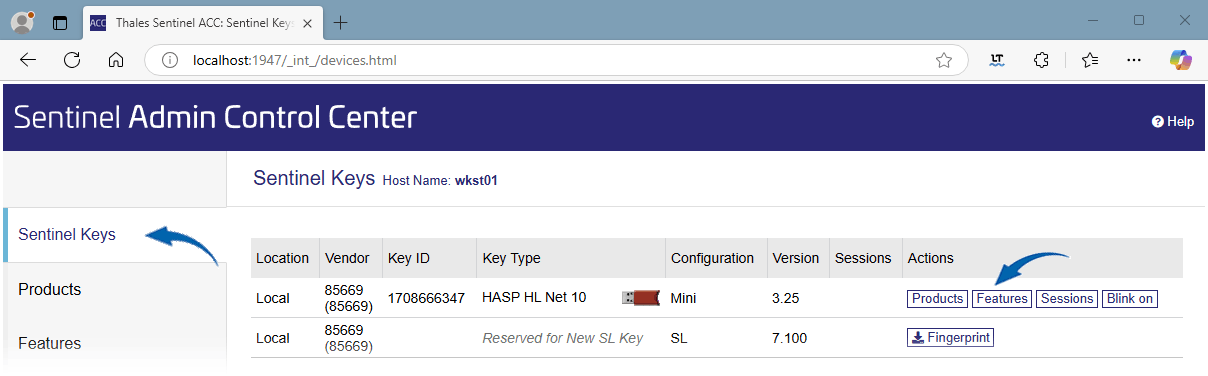Open the browser profile avatar
Viewport: 1208px width, 376px height.
22,21
